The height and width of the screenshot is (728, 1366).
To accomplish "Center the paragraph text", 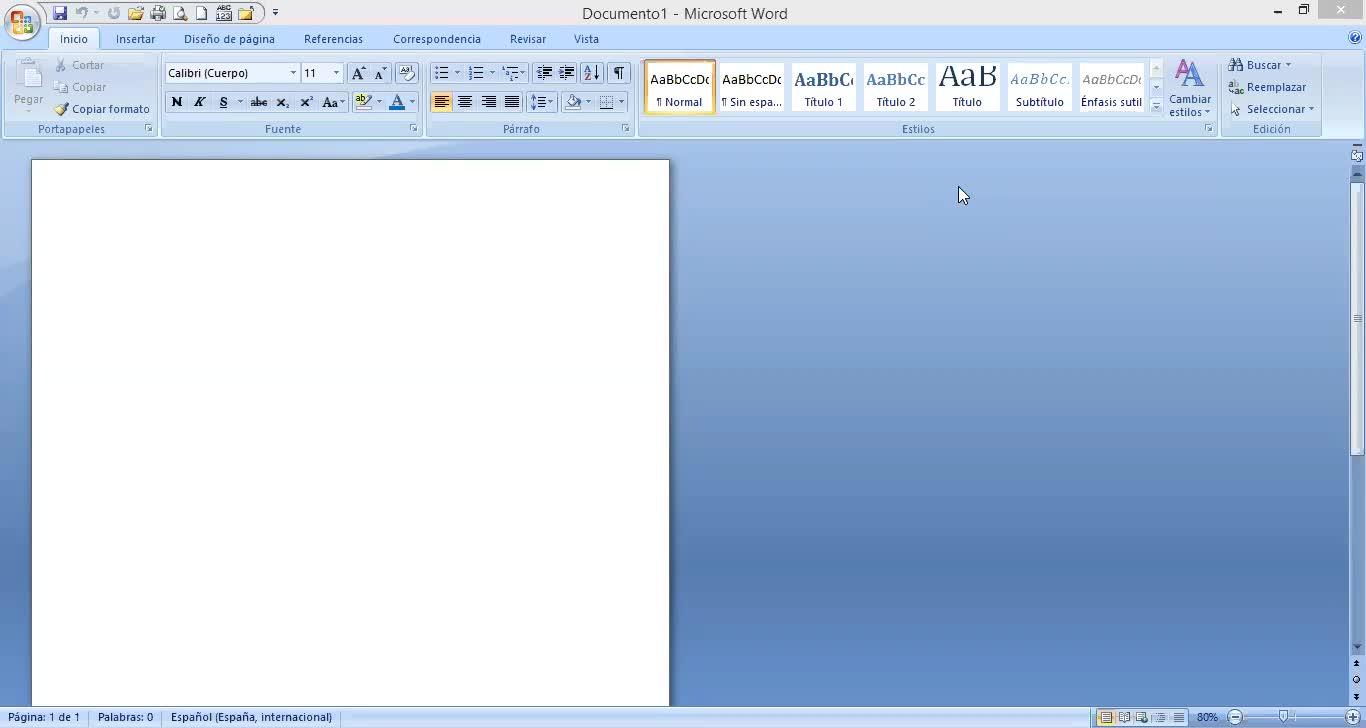I will 465,102.
